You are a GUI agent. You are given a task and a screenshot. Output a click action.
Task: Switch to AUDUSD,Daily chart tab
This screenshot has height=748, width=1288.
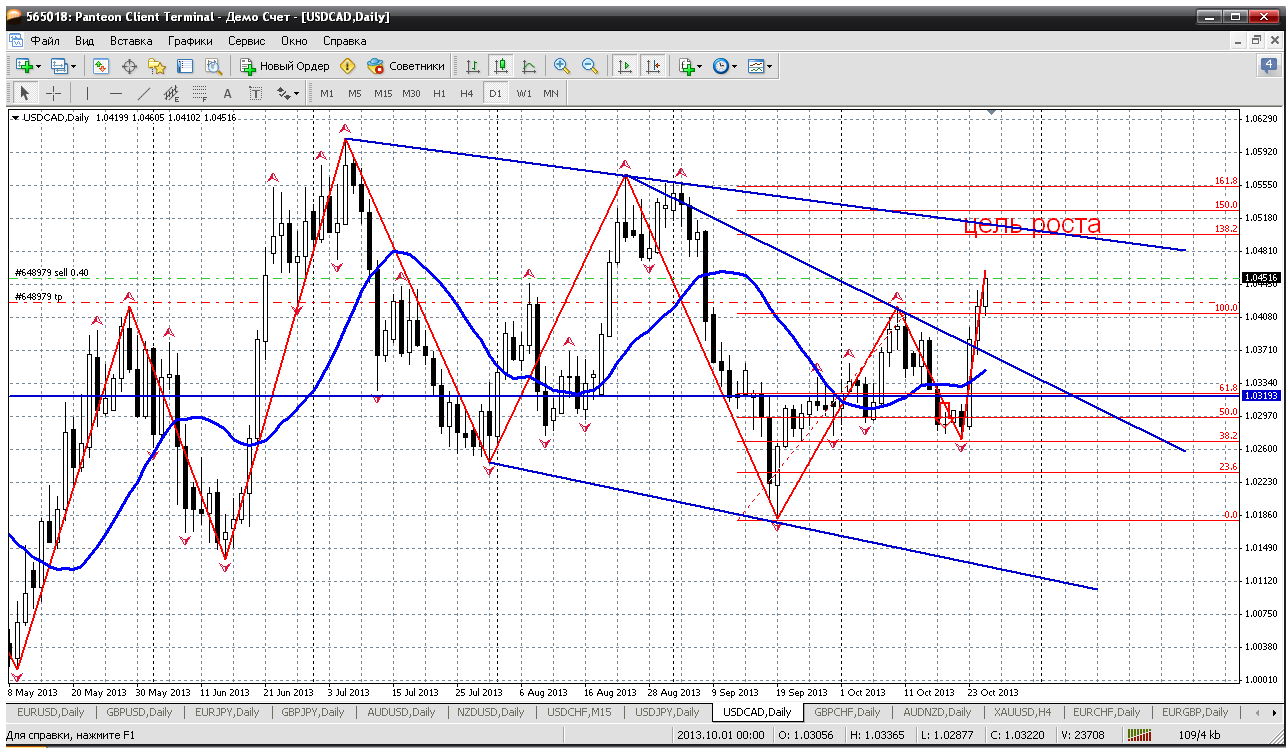coord(401,712)
